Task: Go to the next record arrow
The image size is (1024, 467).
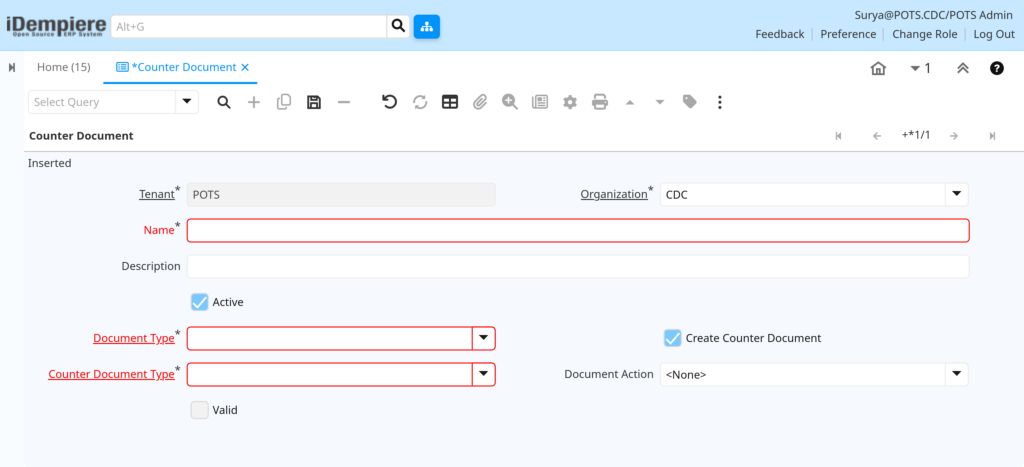Action: [x=954, y=136]
